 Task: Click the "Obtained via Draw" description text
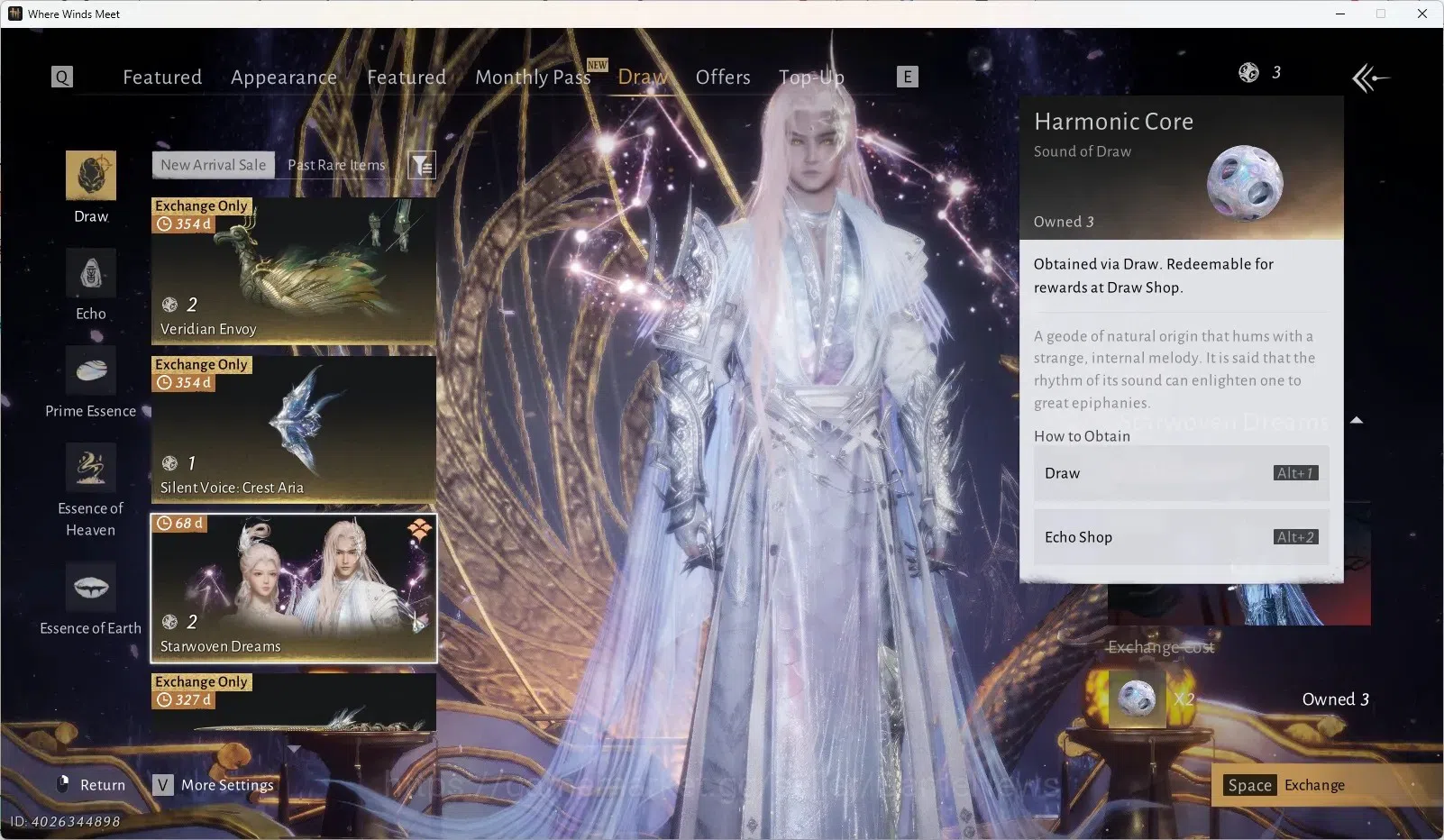click(1154, 276)
